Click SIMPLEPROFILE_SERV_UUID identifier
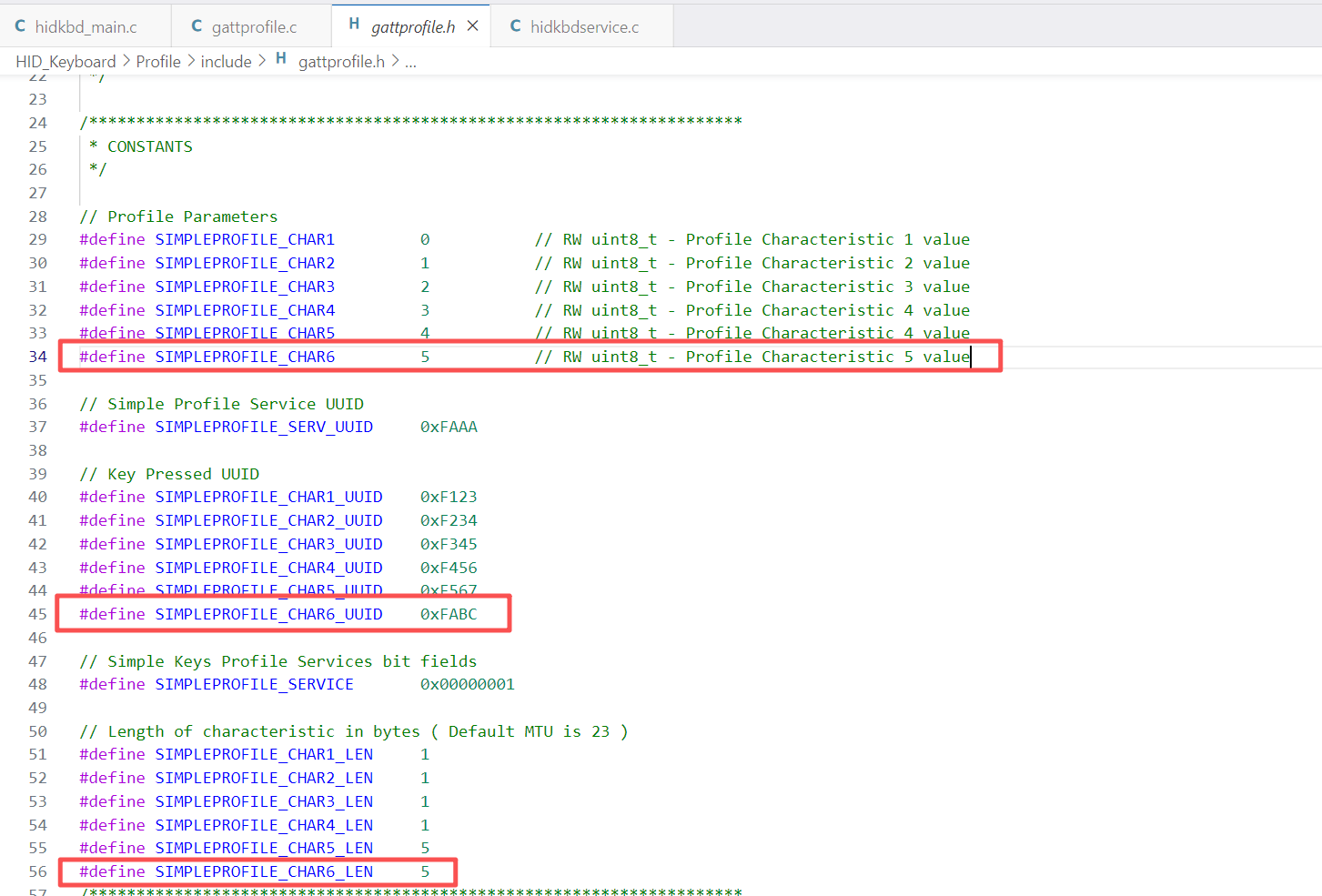1322x896 pixels. click(264, 427)
